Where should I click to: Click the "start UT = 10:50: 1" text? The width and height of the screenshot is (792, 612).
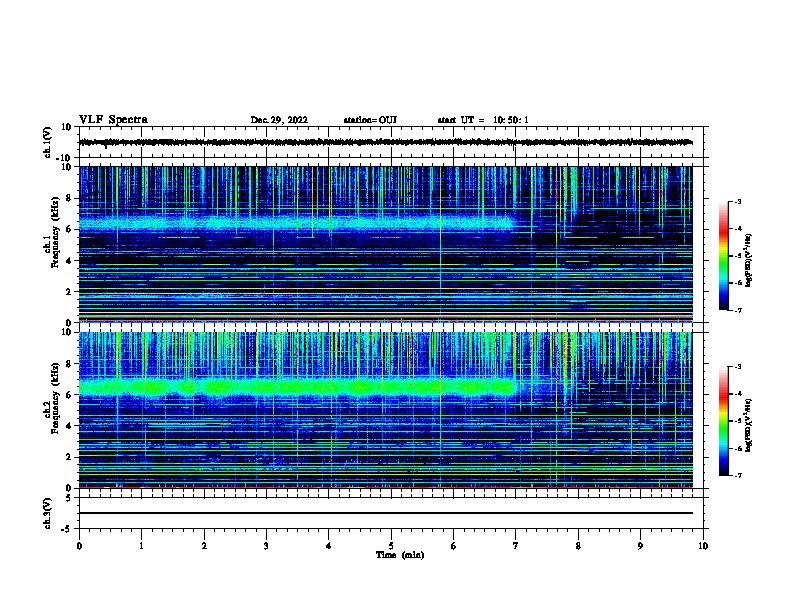tap(483, 120)
